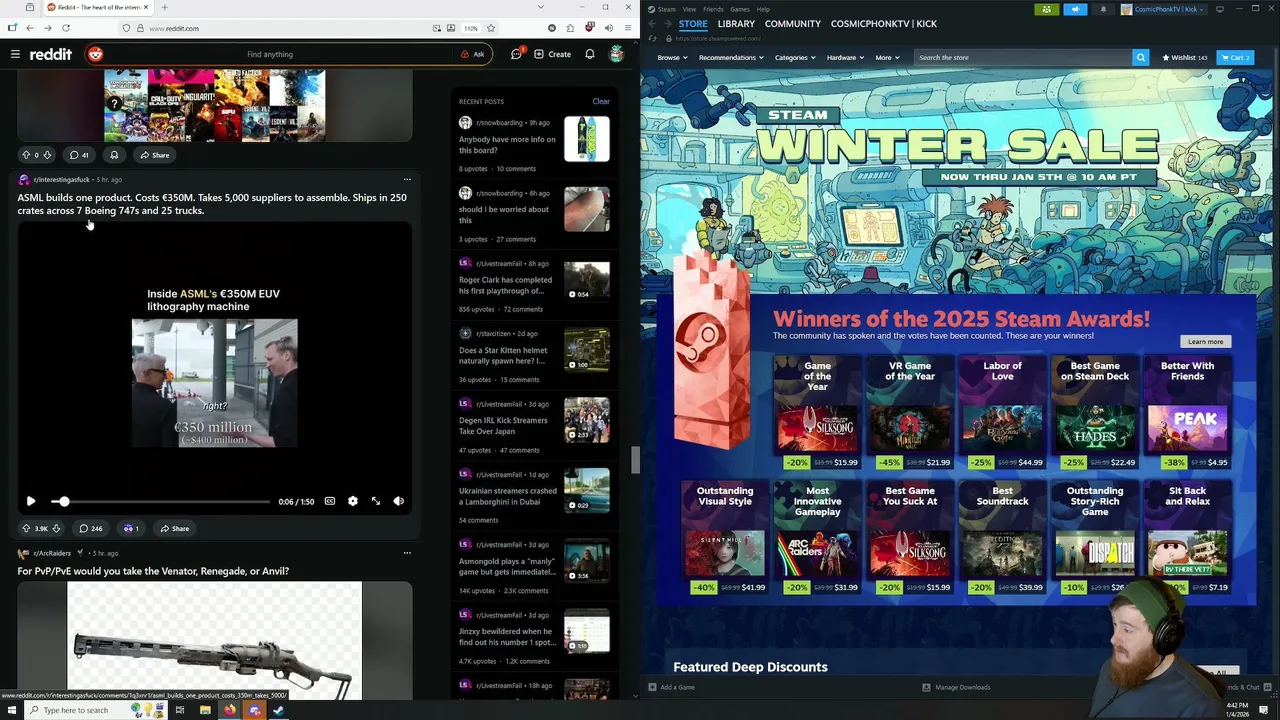The image size is (1280, 720).
Task: Expand Steam Categories dropdown
Action: coord(795,57)
